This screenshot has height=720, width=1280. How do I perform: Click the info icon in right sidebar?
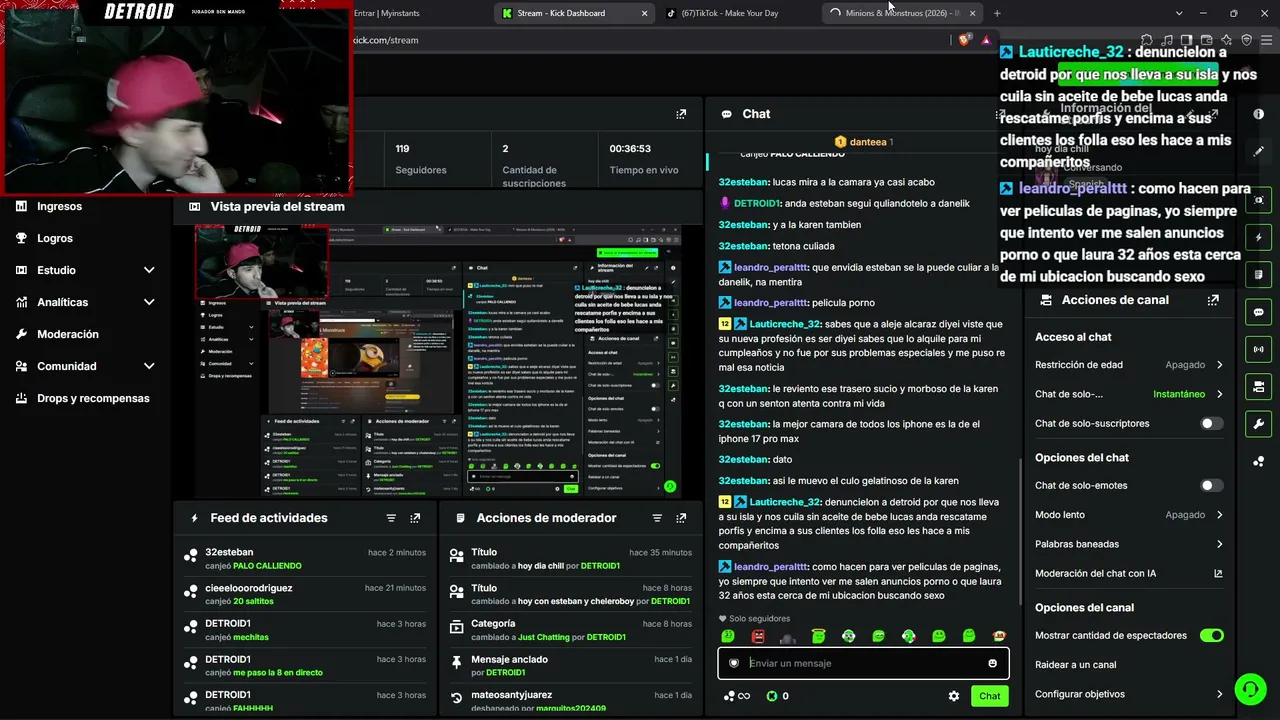coord(1259,114)
